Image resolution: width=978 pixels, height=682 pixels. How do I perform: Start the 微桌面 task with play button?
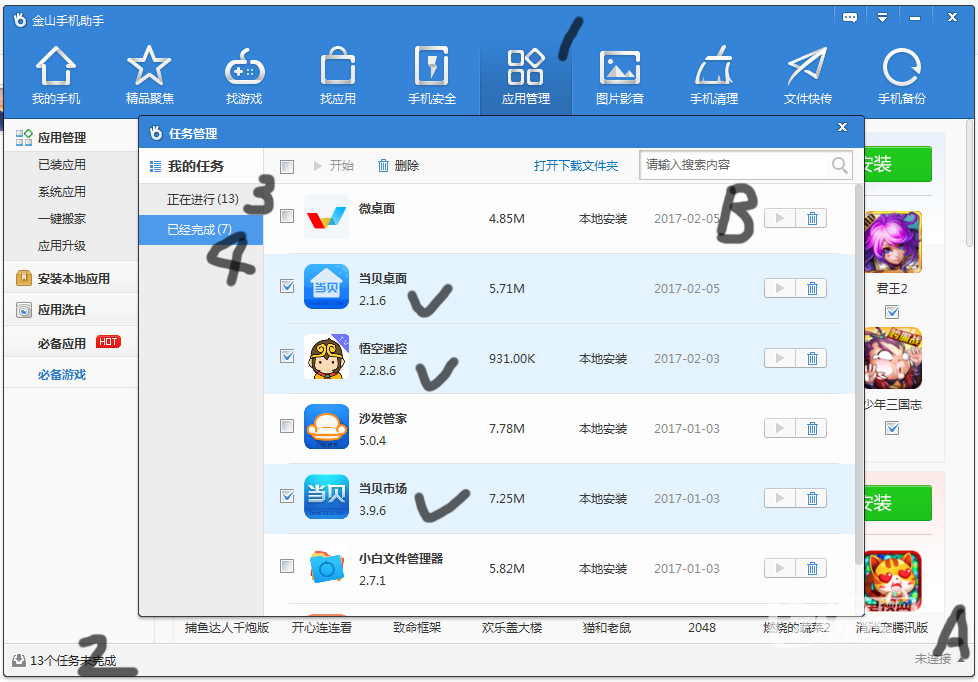(x=780, y=218)
